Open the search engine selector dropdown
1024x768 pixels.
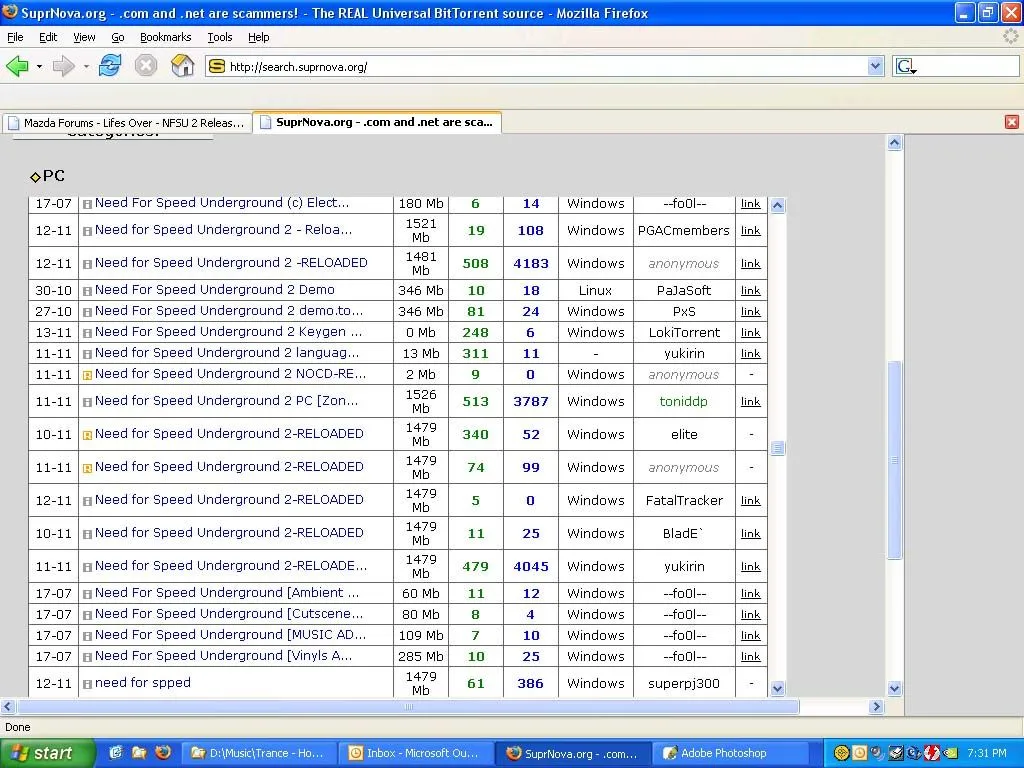pyautogui.click(x=906, y=67)
